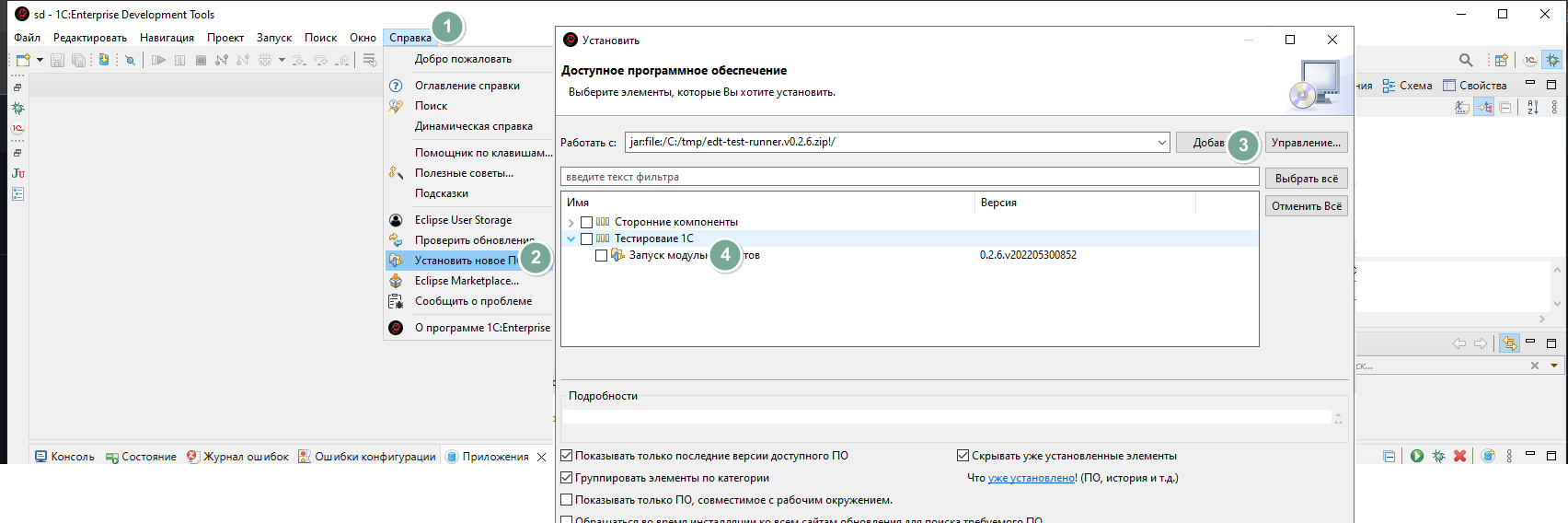
Task: Click the New wizard toolbar icon
Action: 22,60
